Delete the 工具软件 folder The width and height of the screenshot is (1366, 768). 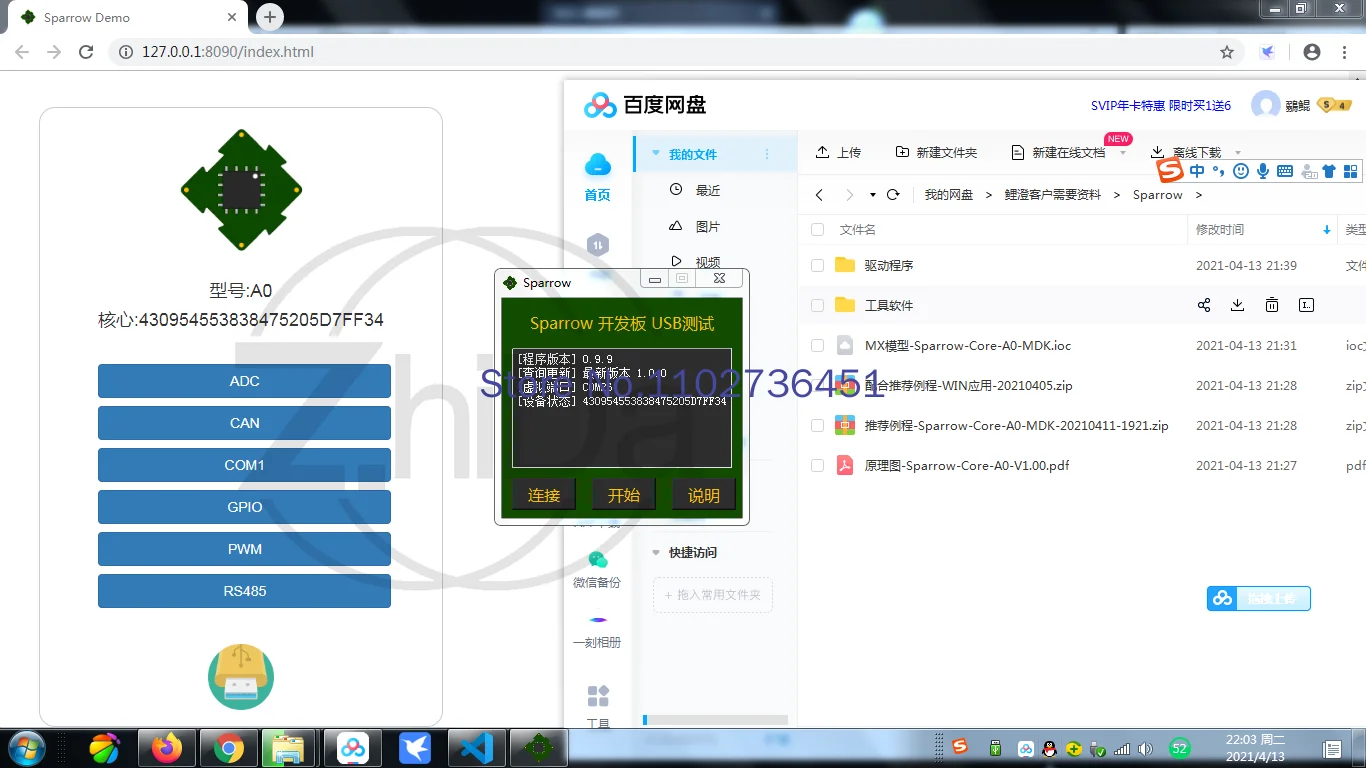1272,305
